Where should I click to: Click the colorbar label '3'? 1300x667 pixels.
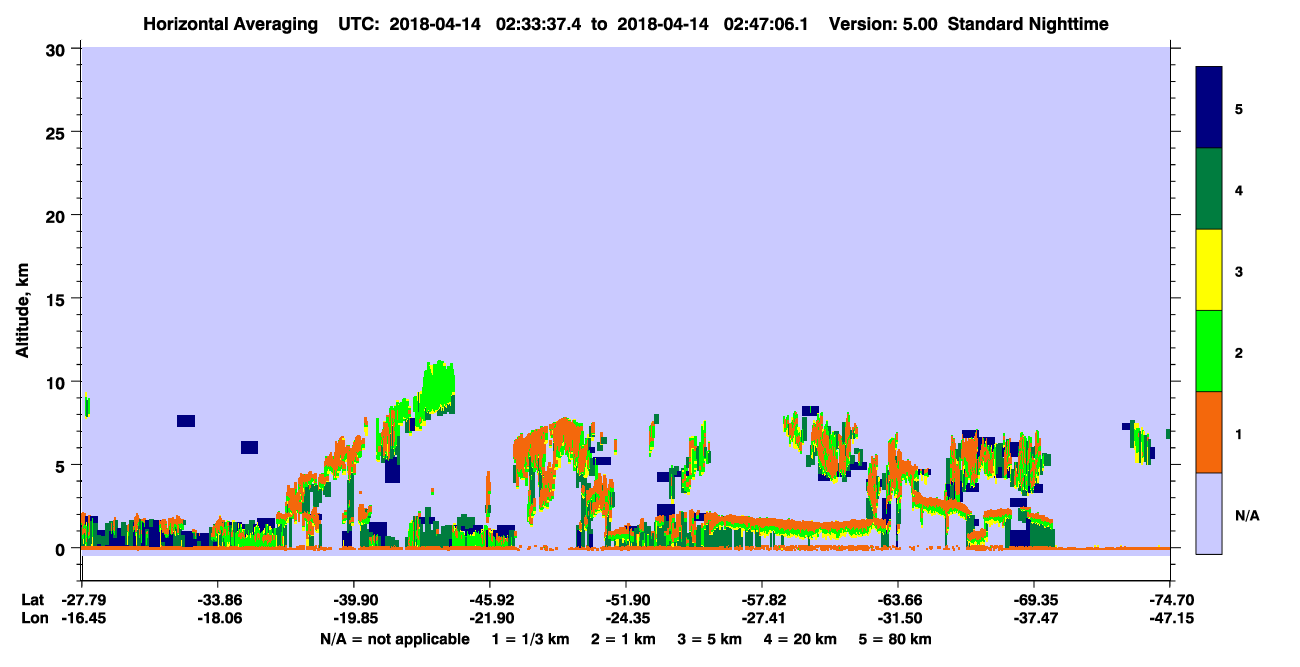(x=1239, y=271)
